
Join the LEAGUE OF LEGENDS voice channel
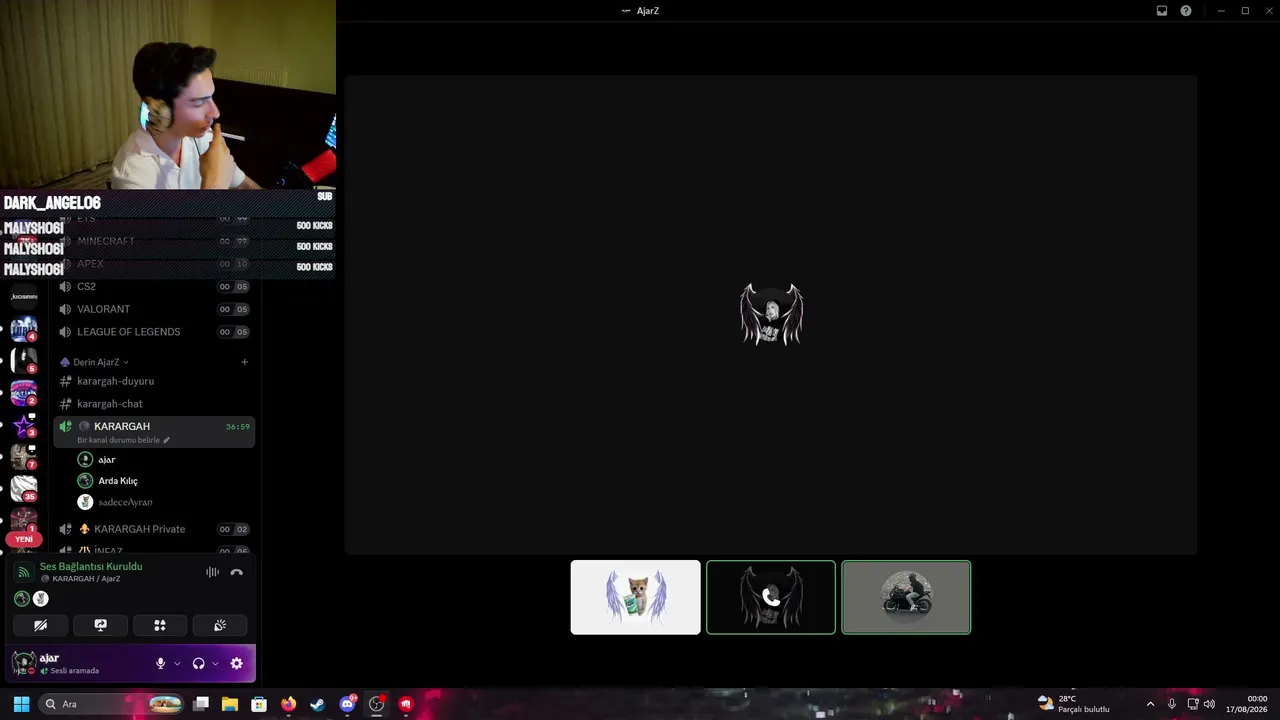(154, 332)
